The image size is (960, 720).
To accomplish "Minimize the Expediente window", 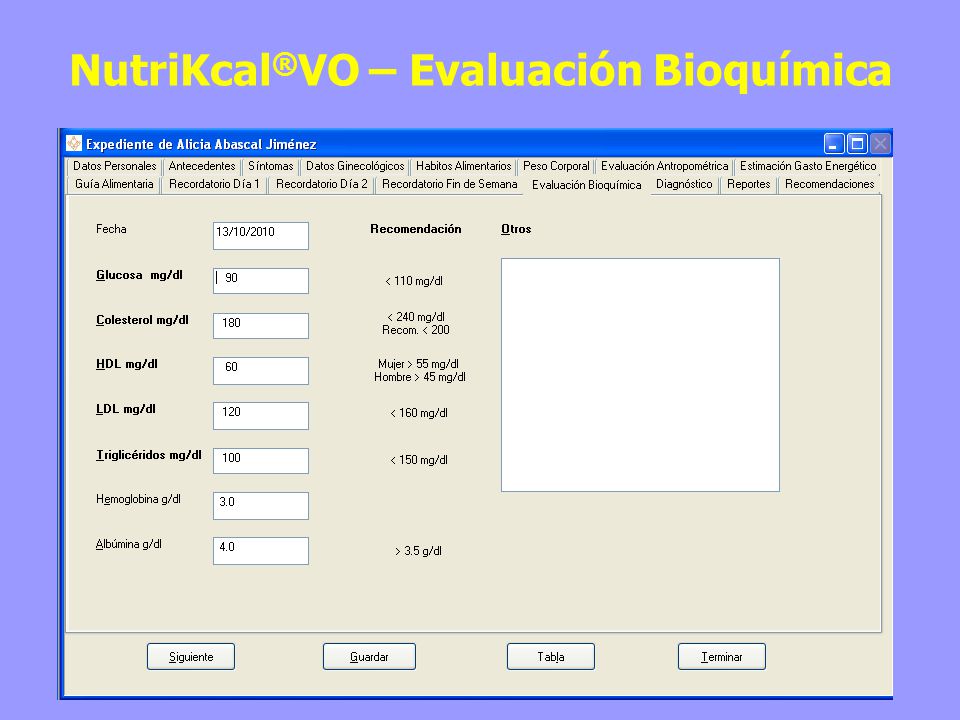I will pos(834,144).
